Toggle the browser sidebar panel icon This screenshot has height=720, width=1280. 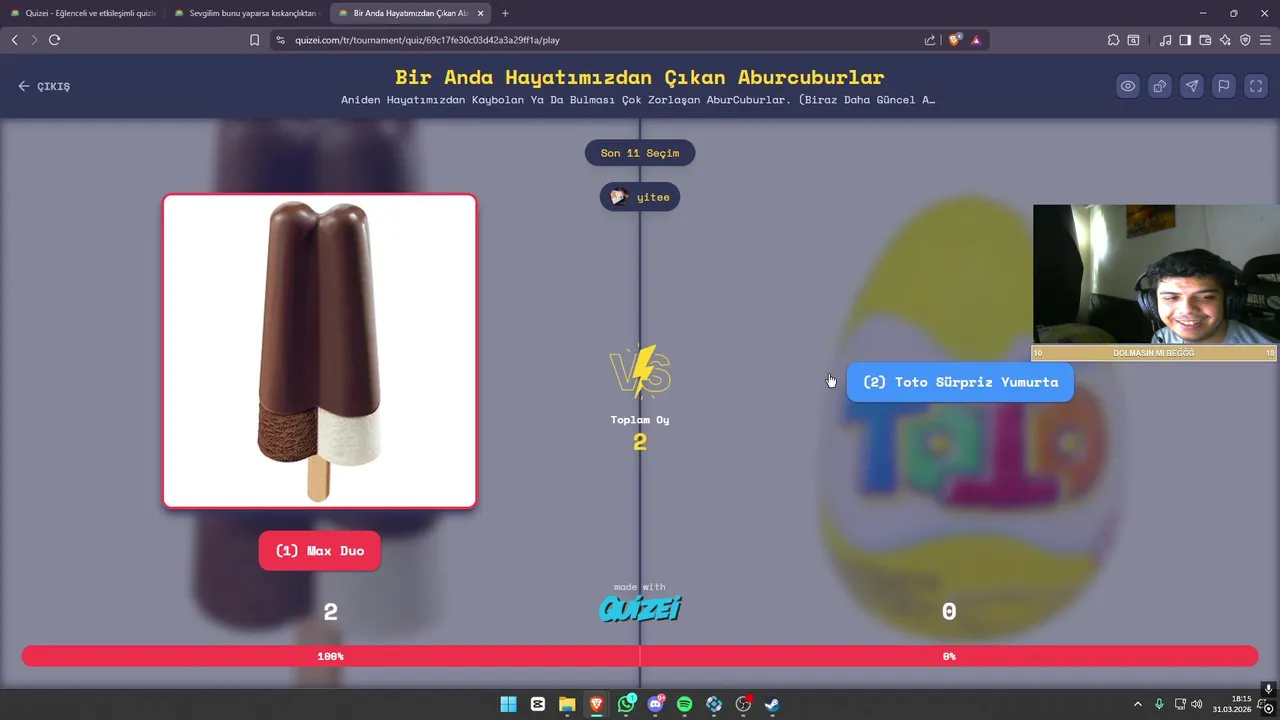click(1185, 40)
